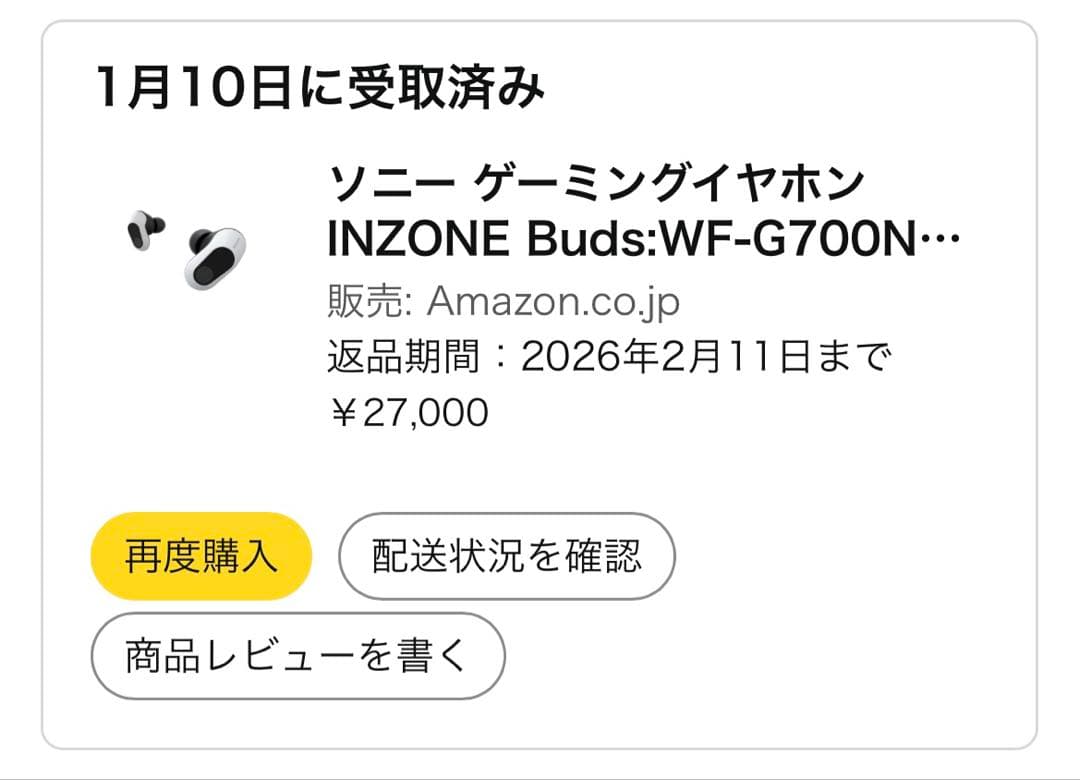This screenshot has width=1080, height=780.
Task: Click the 販売 seller label
Action: point(355,300)
